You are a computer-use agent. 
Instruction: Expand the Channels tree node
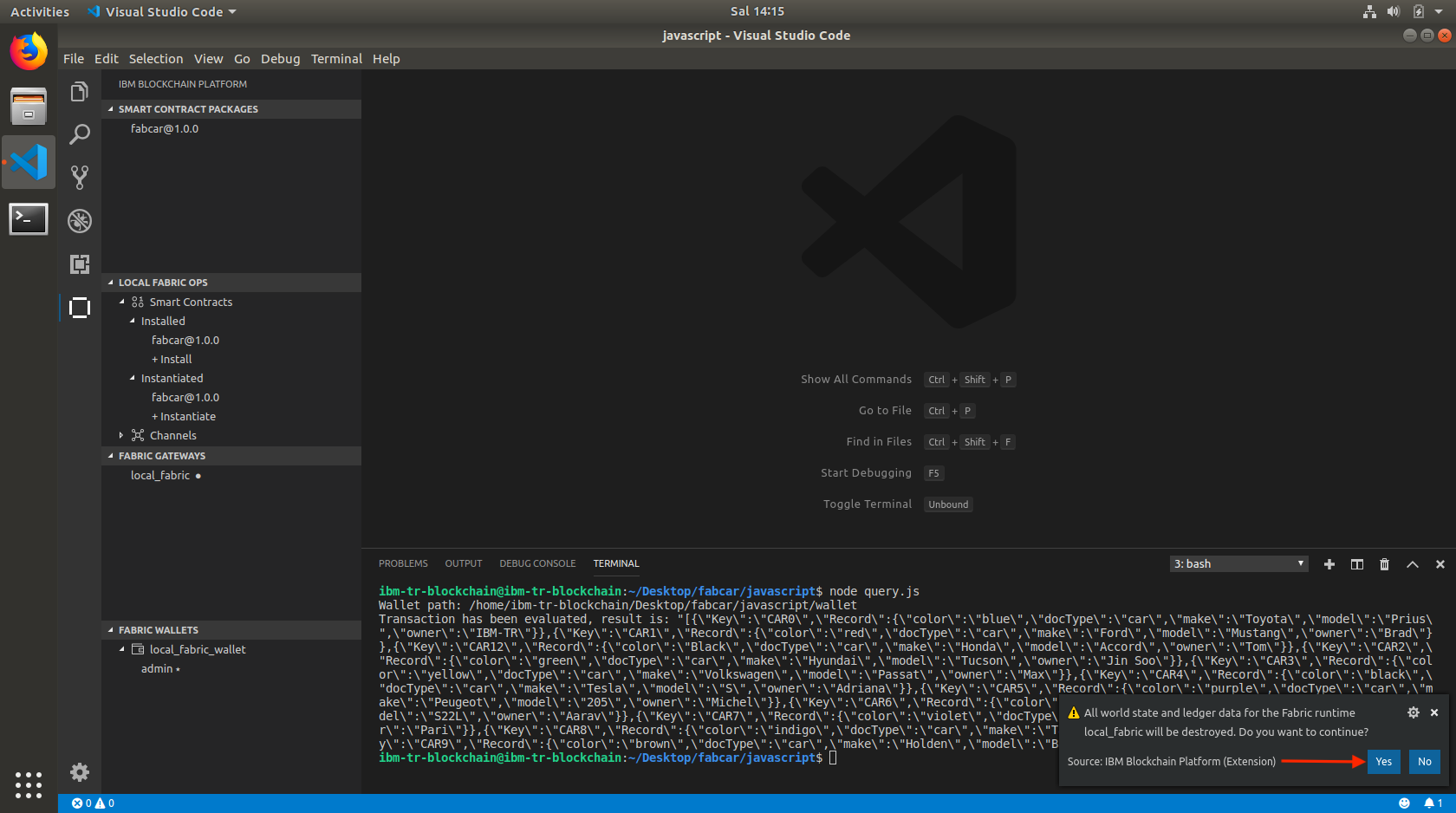121,435
